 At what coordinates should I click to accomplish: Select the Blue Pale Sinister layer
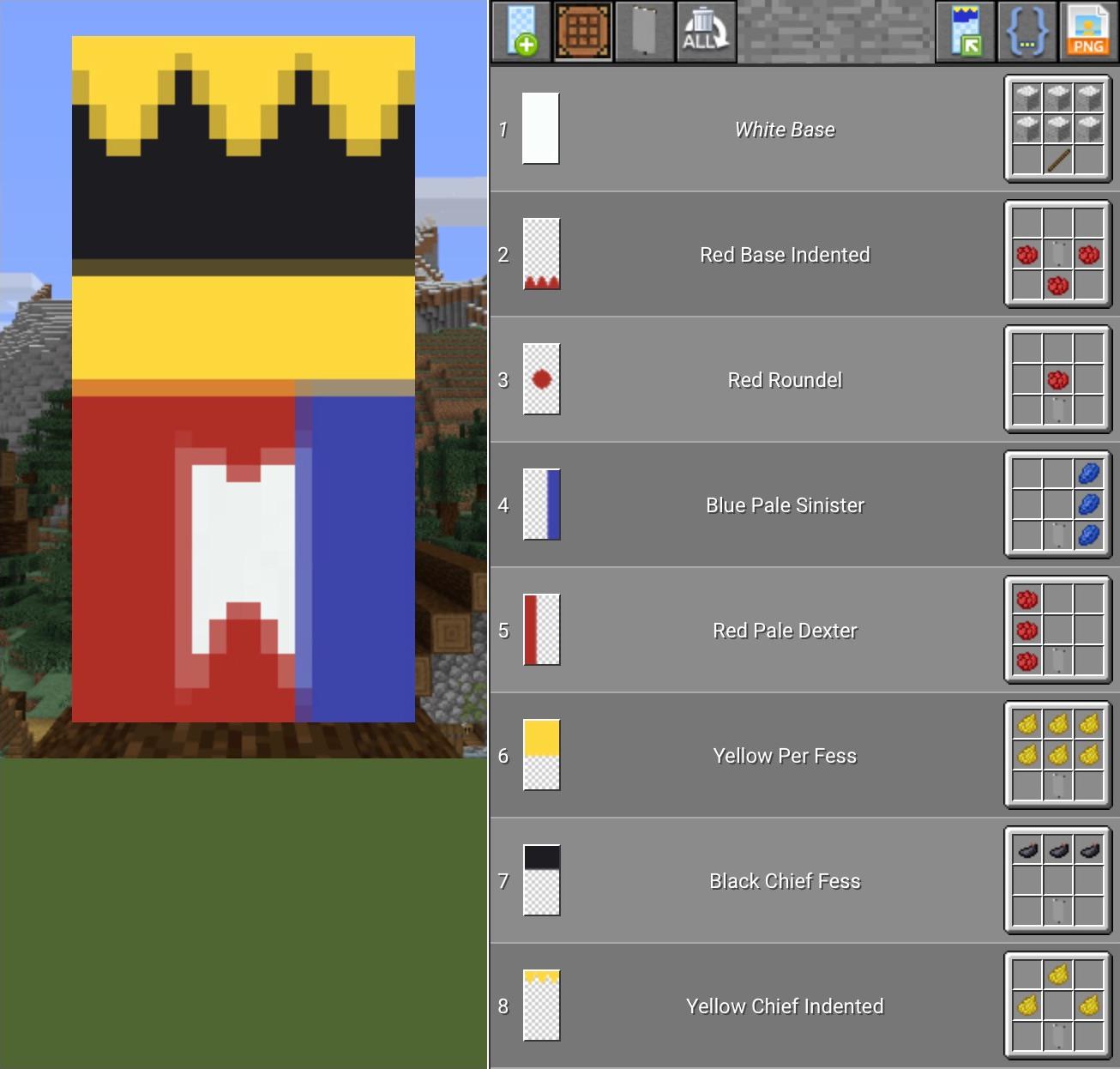pyautogui.click(x=784, y=504)
